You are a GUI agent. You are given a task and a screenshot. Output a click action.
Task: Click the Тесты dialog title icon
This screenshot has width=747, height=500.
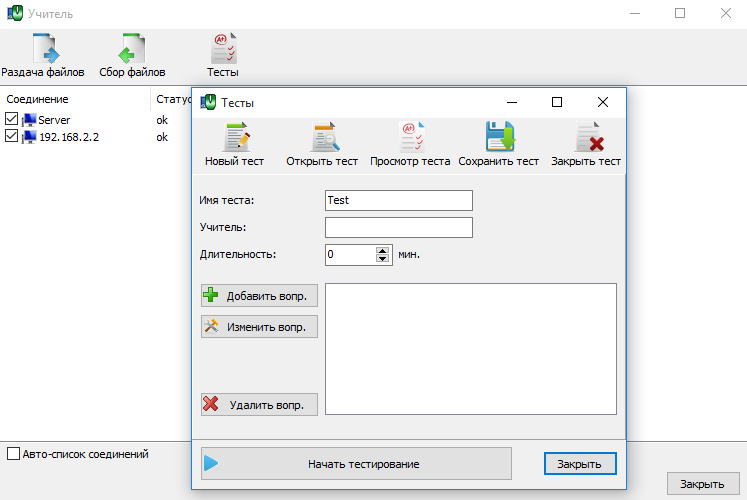[208, 102]
